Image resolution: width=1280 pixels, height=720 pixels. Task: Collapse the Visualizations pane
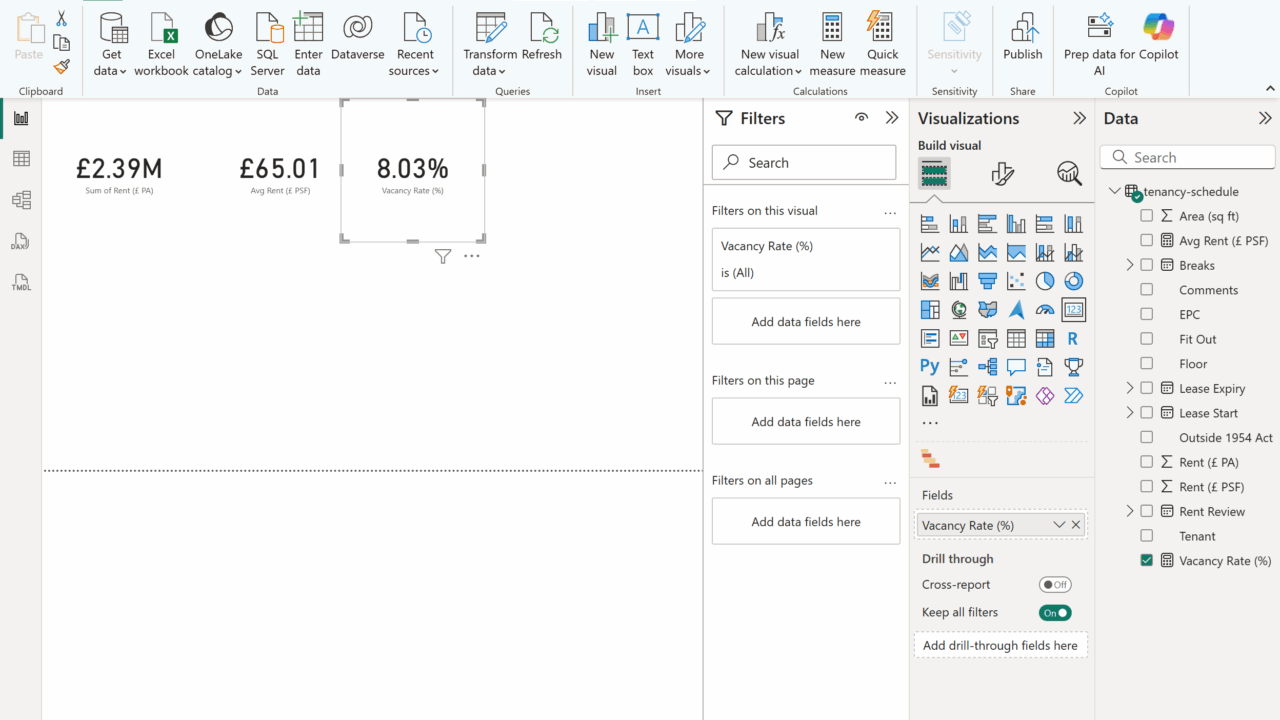pyautogui.click(x=1079, y=118)
